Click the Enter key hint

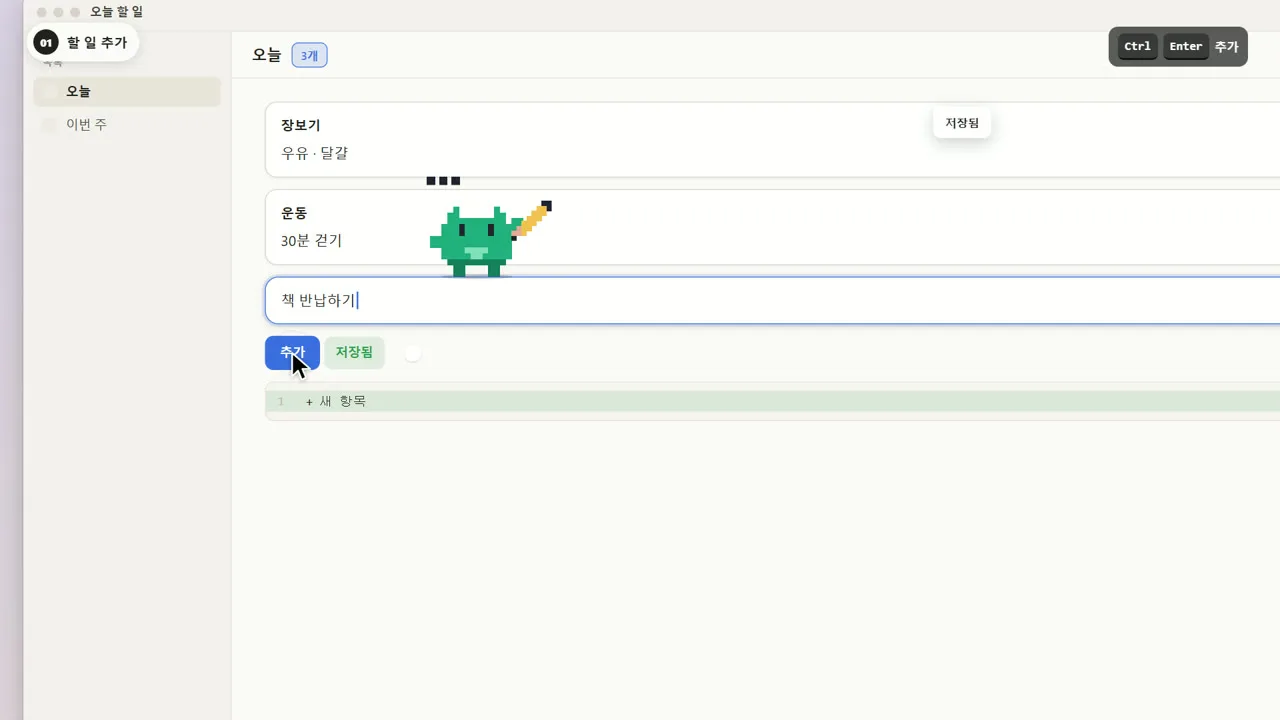(x=1186, y=46)
